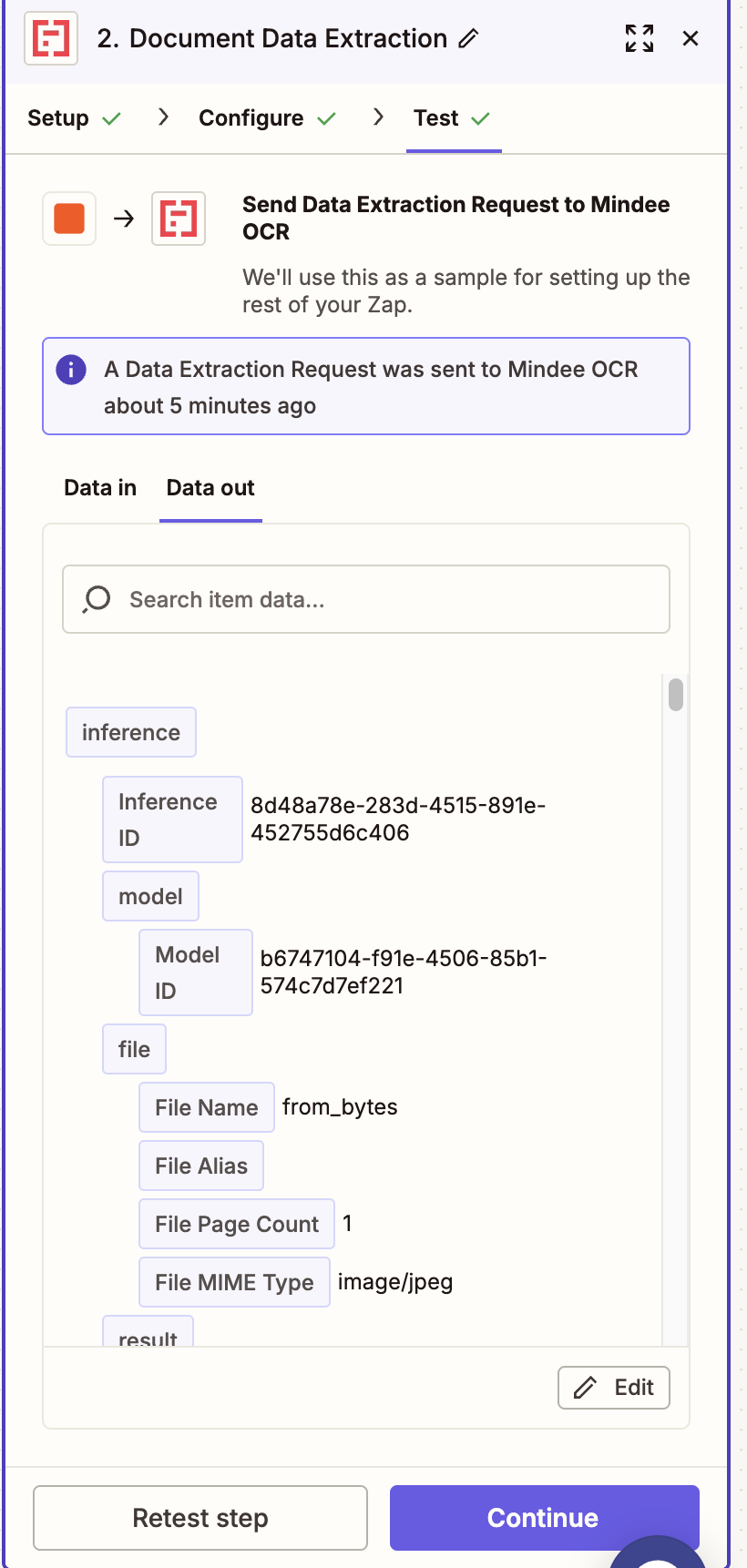Edit step name with pencil icon
Viewport: 747px width, 1568px height.
point(468,38)
